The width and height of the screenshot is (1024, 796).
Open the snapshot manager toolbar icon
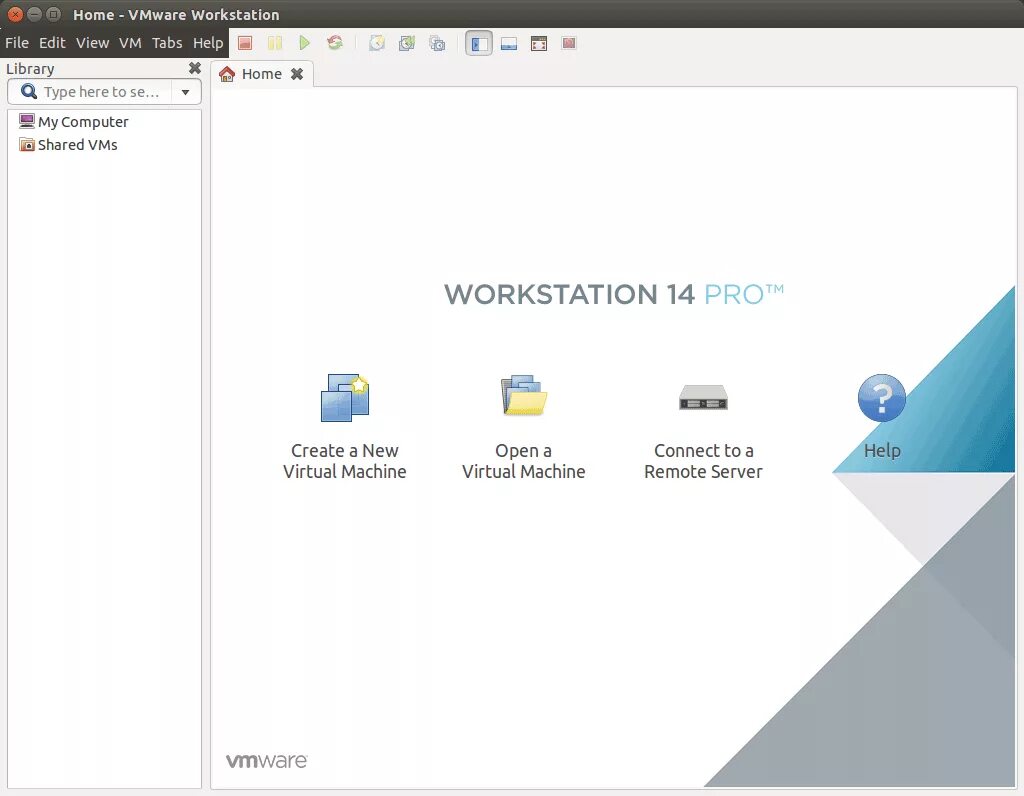point(437,43)
